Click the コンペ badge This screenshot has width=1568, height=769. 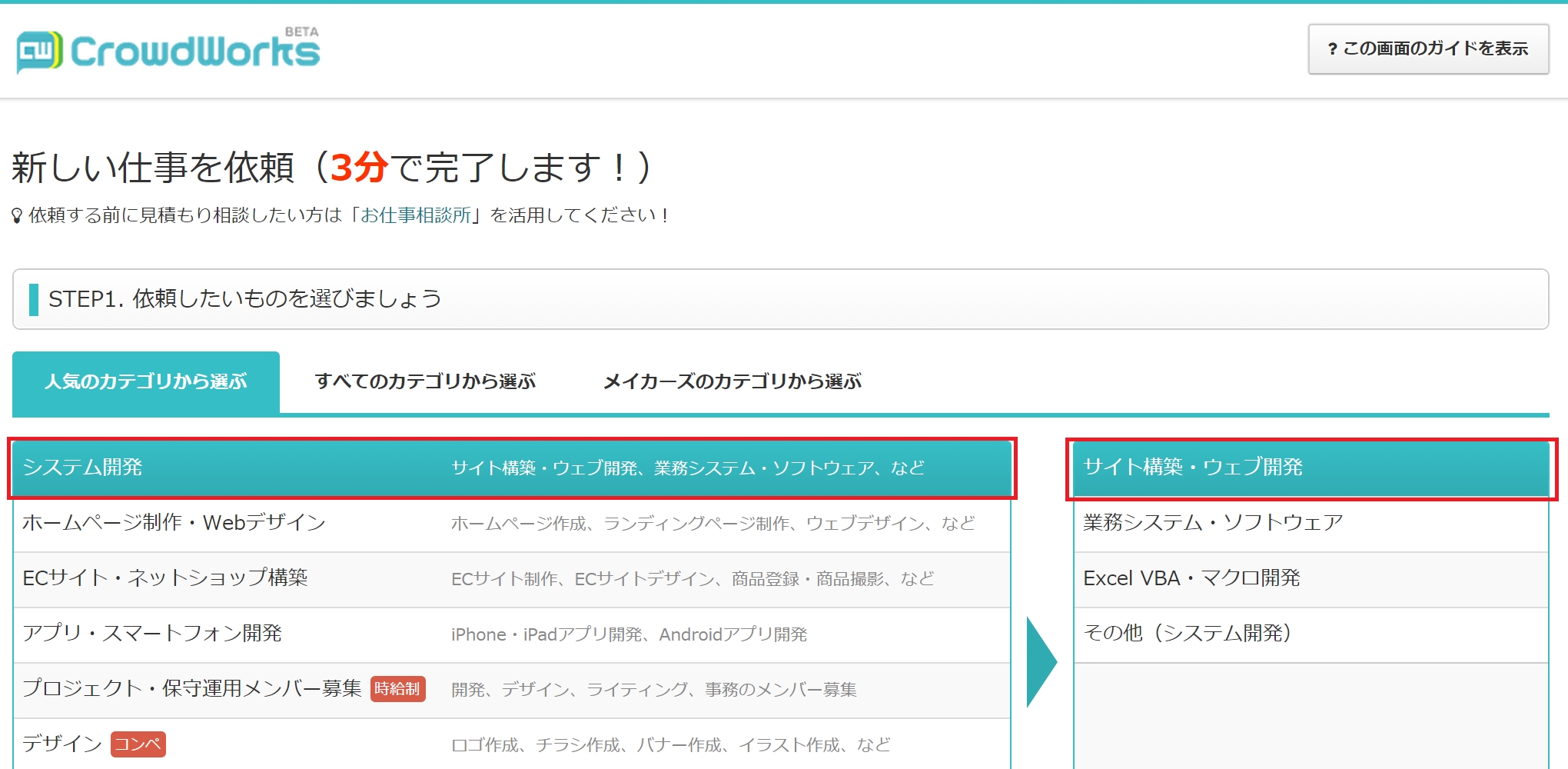tap(140, 744)
